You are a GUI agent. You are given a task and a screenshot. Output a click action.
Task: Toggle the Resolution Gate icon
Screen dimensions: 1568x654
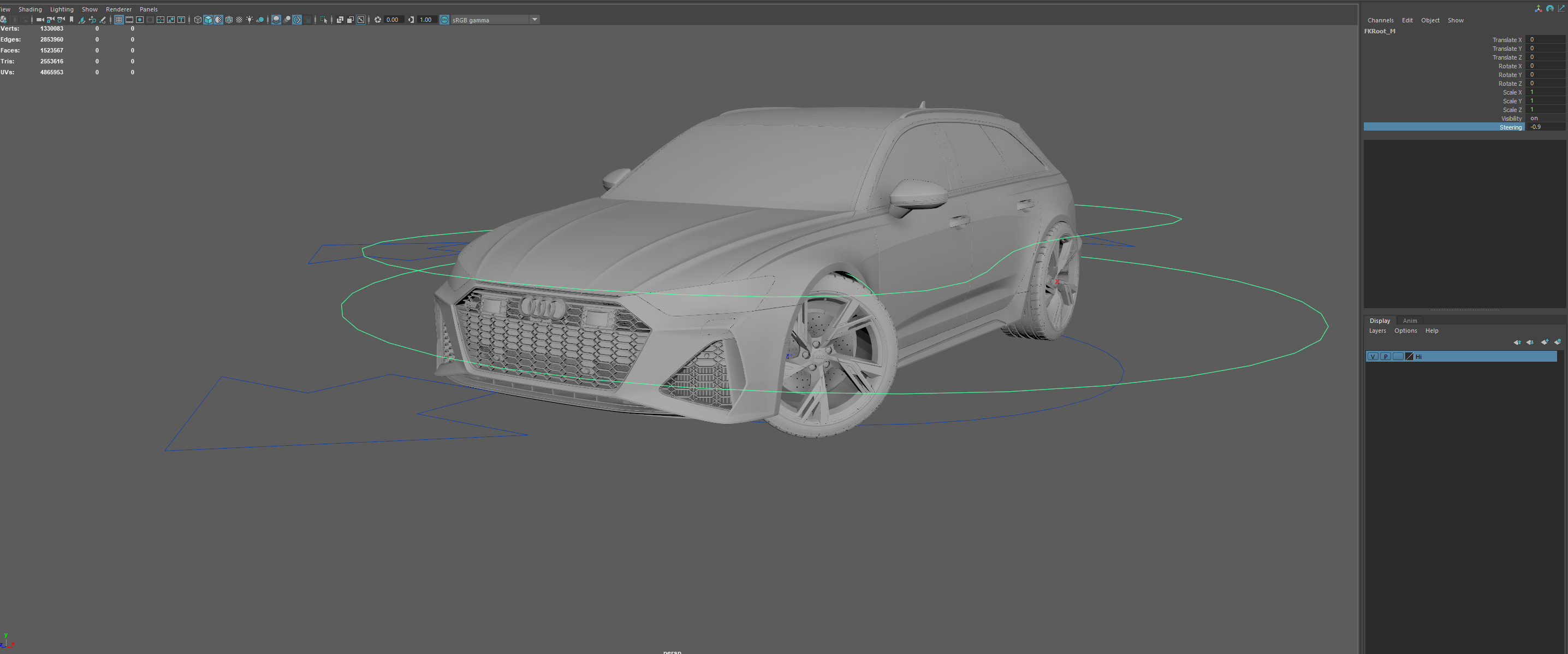pyautogui.click(x=140, y=20)
